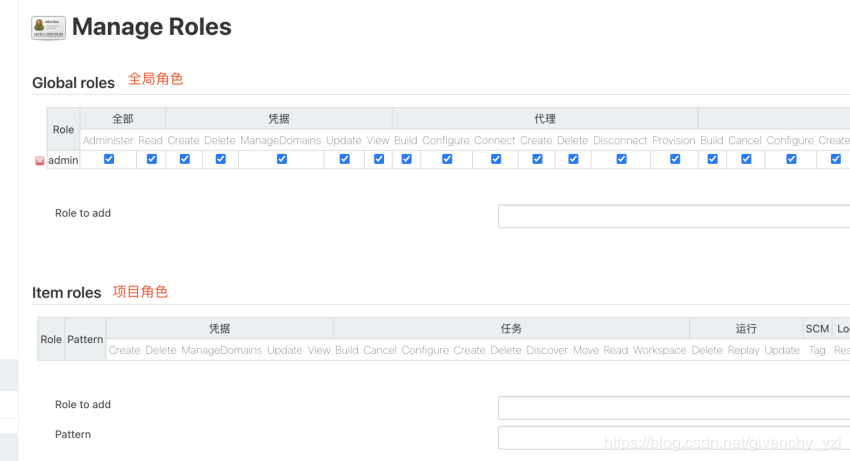Click the Role header in Global roles table
The image size is (850, 461).
(63, 130)
